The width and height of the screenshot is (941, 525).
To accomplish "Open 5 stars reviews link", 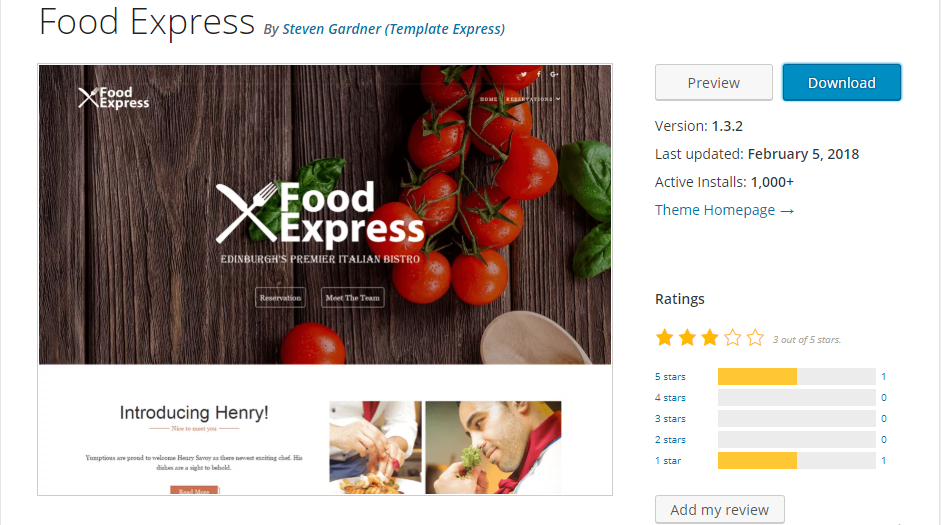I will click(x=670, y=377).
